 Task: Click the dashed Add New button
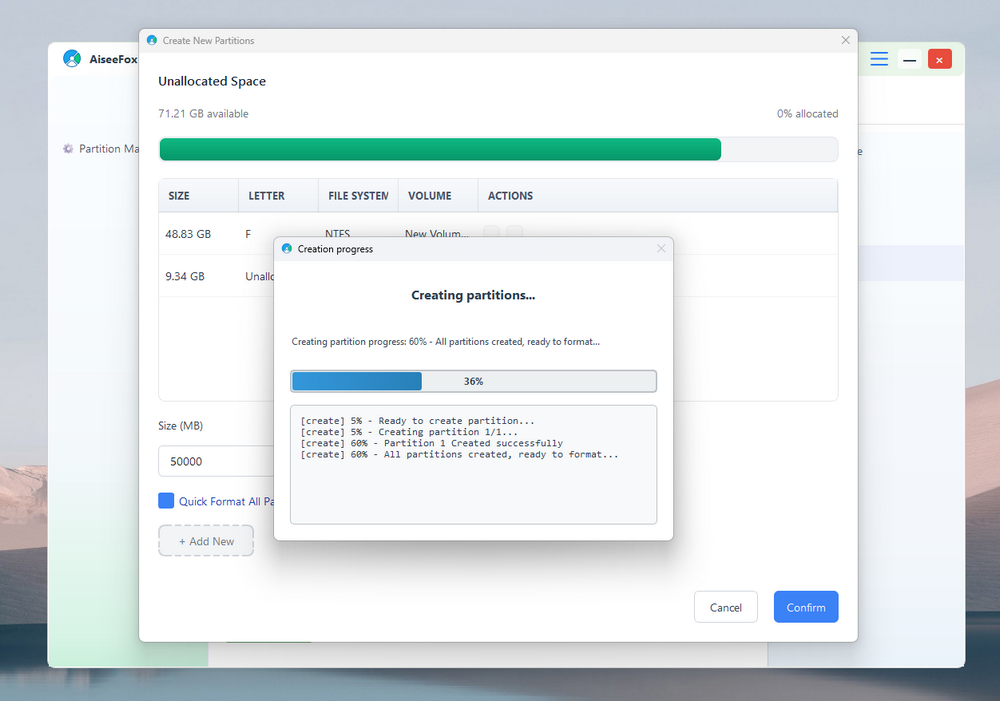(x=206, y=541)
